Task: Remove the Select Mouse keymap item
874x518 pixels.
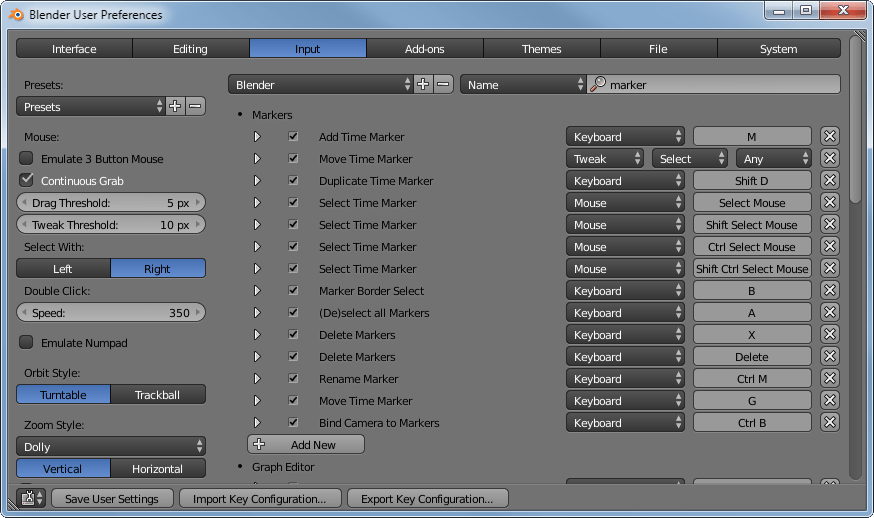Action: point(829,202)
